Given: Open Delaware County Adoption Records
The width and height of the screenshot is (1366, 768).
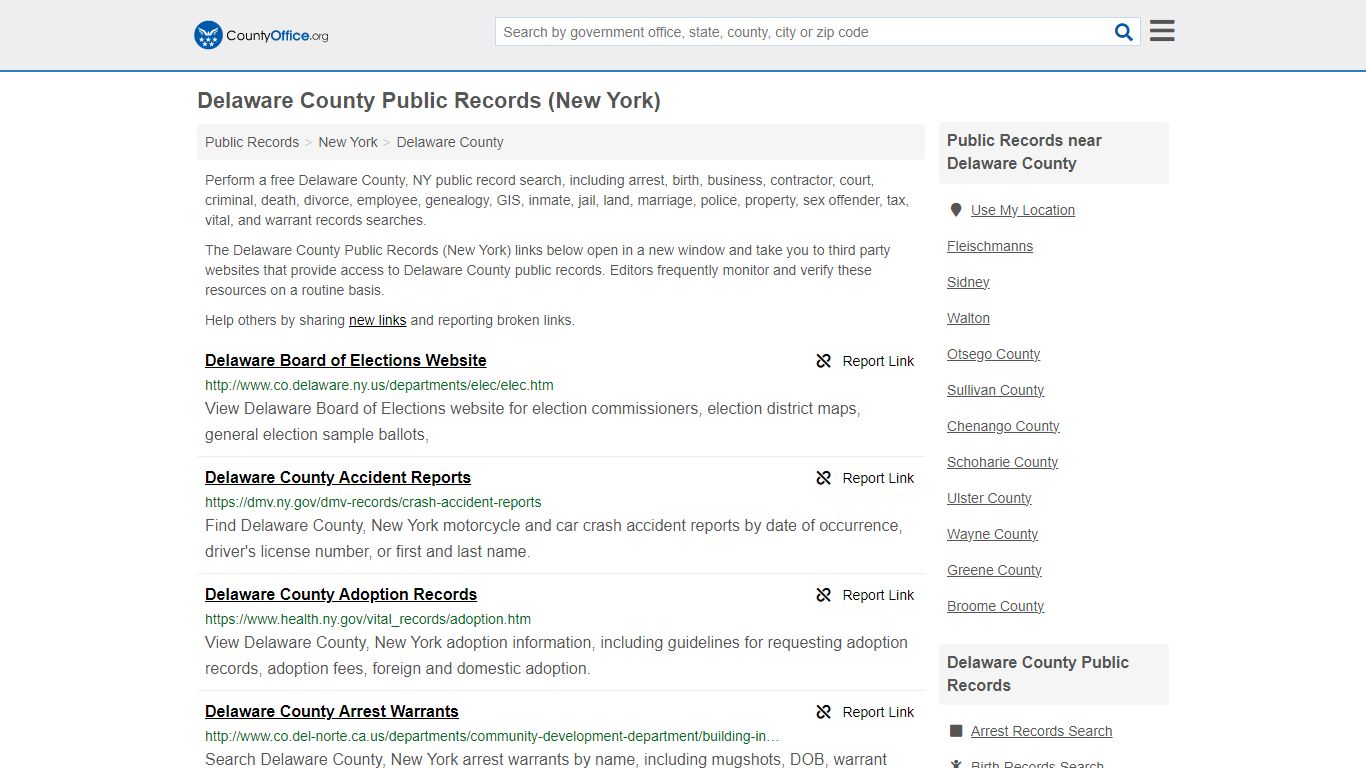Looking at the screenshot, I should click(341, 594).
